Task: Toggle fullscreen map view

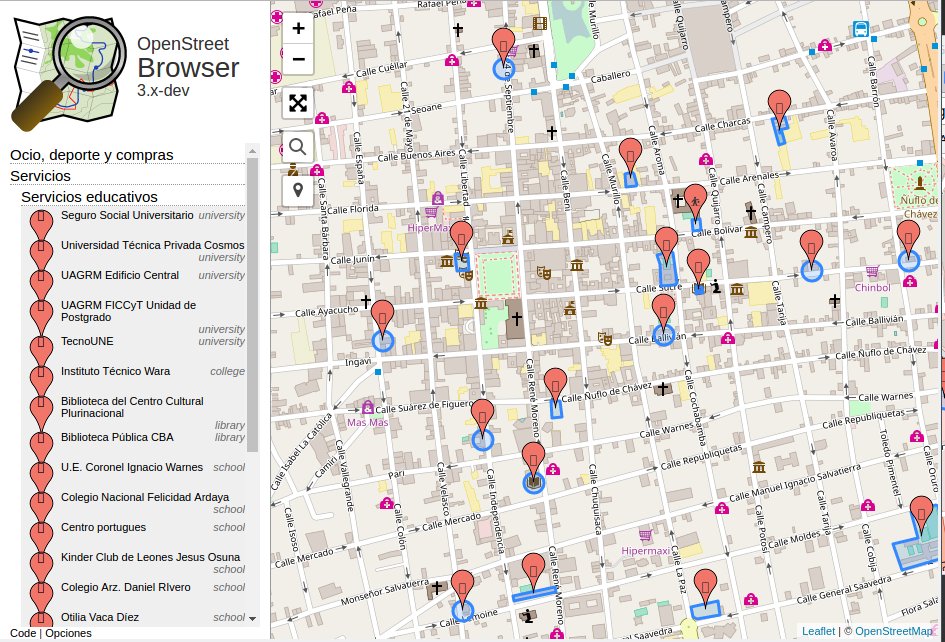Action: click(x=298, y=103)
